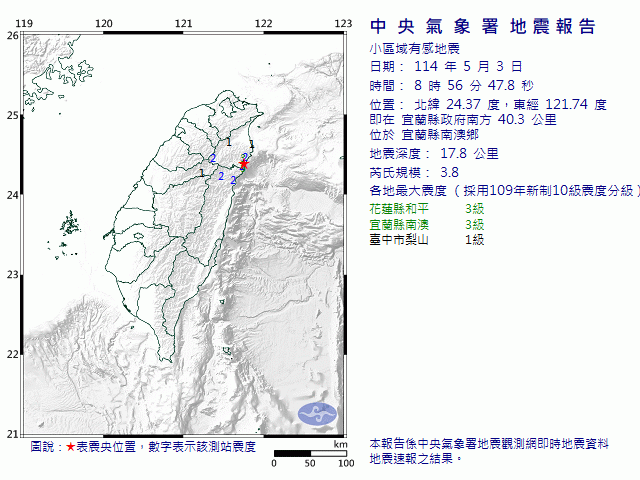The width and height of the screenshot is (640, 480).
Task: Click the title 中央氣象署地震報告
Action: tap(483, 27)
